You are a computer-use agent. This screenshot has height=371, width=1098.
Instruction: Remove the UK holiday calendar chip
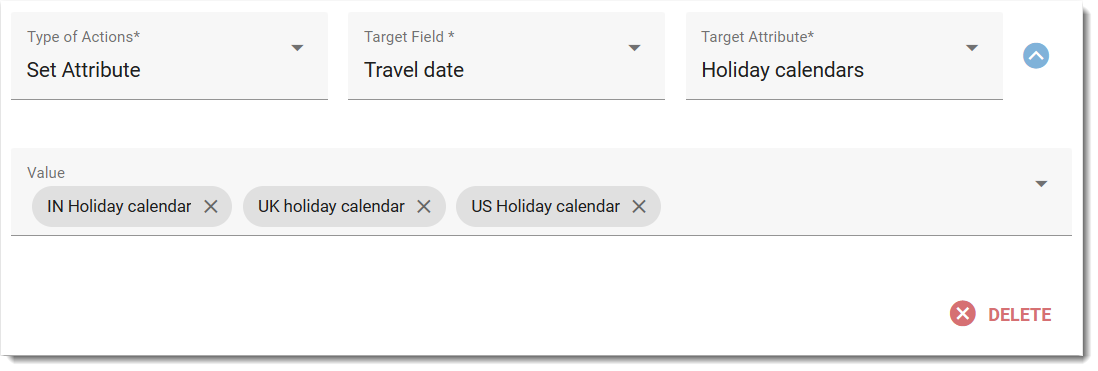tap(424, 206)
